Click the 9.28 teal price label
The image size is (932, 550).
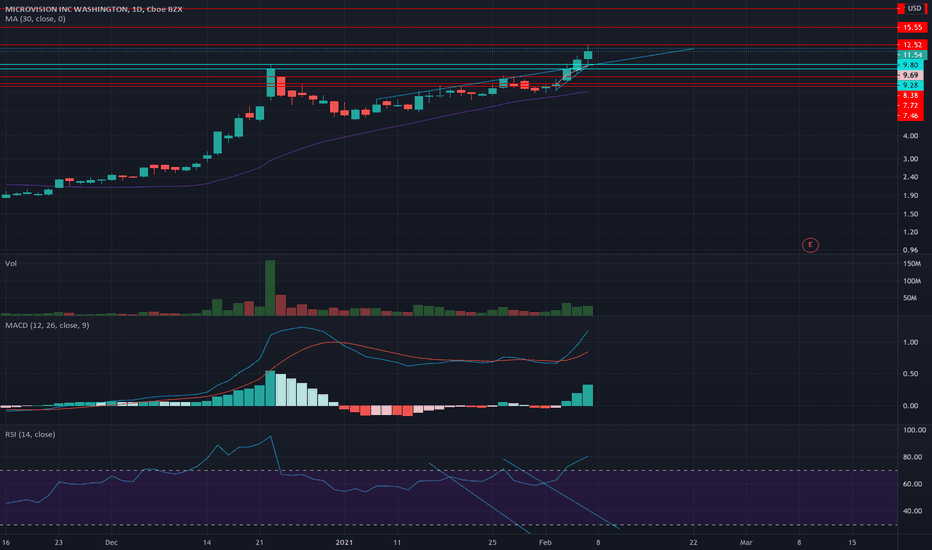pyautogui.click(x=910, y=85)
